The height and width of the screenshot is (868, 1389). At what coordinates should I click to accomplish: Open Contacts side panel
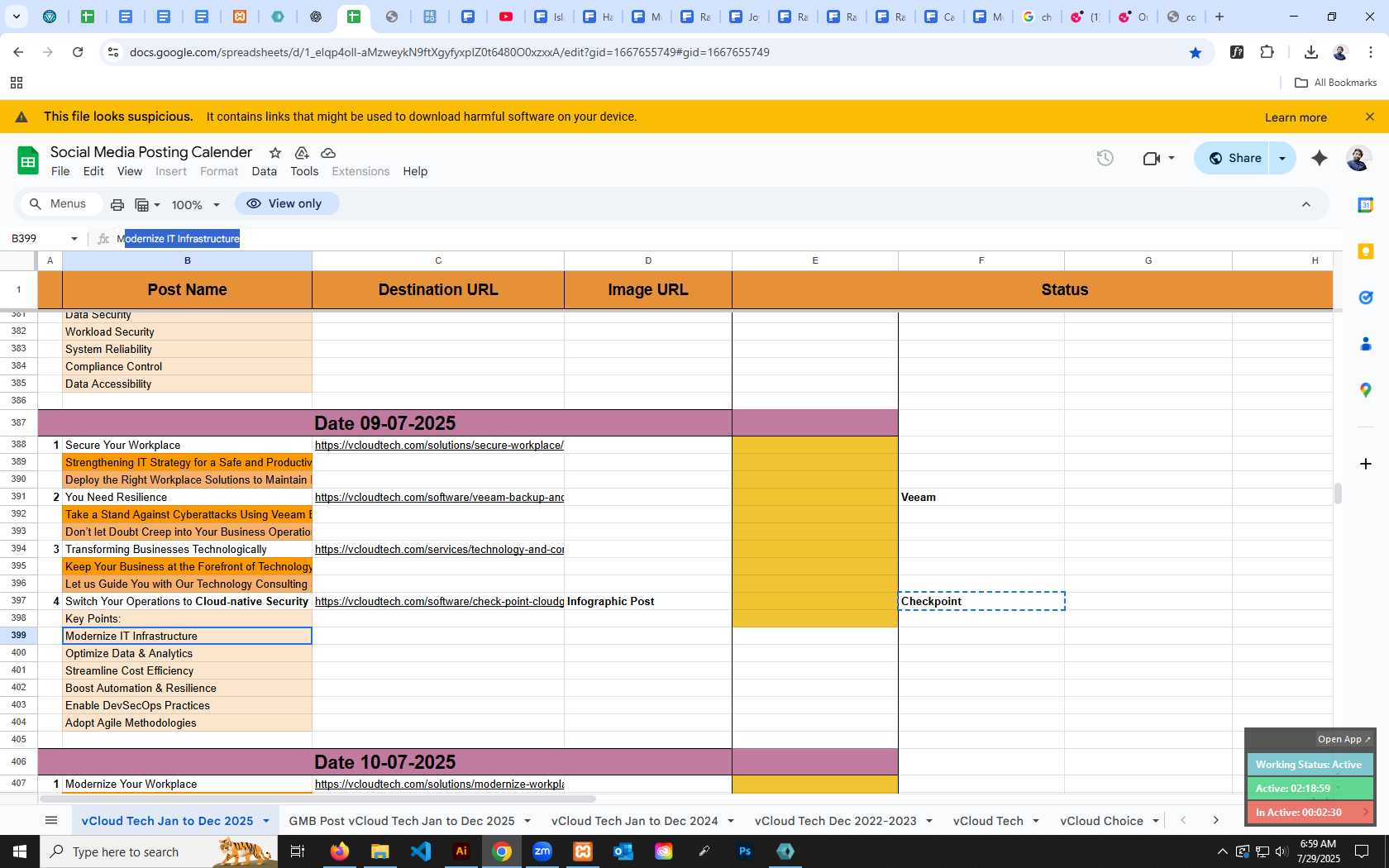pos(1366,344)
